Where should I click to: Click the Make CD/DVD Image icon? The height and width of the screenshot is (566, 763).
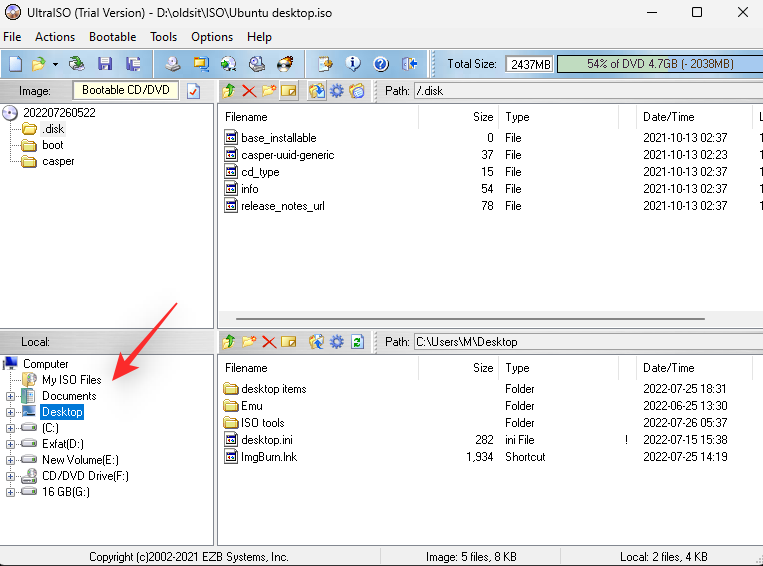pyautogui.click(x=173, y=64)
